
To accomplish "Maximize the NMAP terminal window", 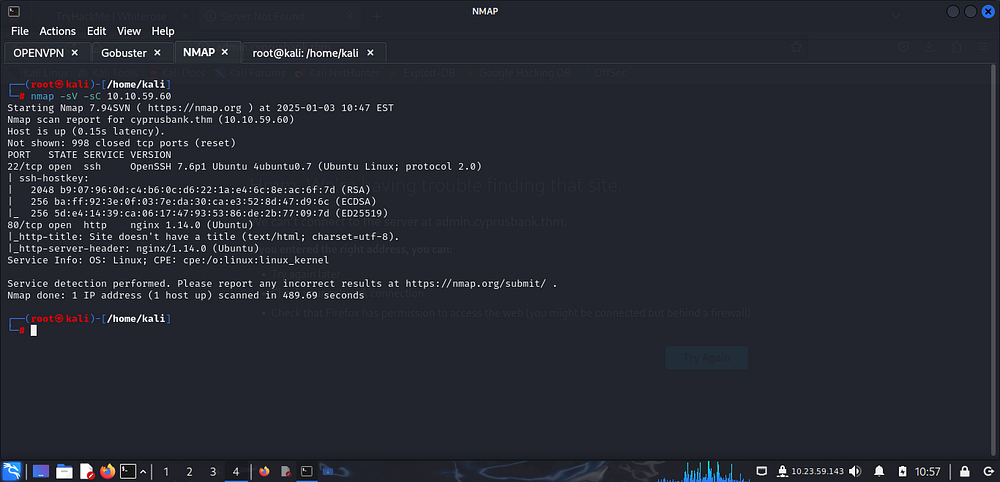I will (x=971, y=11).
